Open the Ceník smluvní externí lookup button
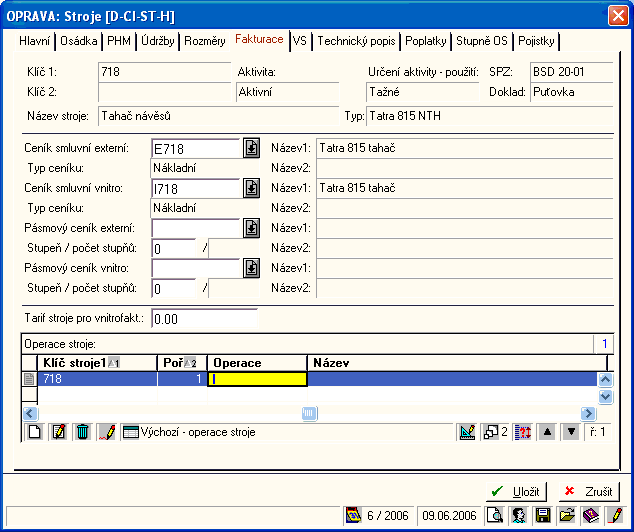The image size is (634, 532). pyautogui.click(x=251, y=148)
